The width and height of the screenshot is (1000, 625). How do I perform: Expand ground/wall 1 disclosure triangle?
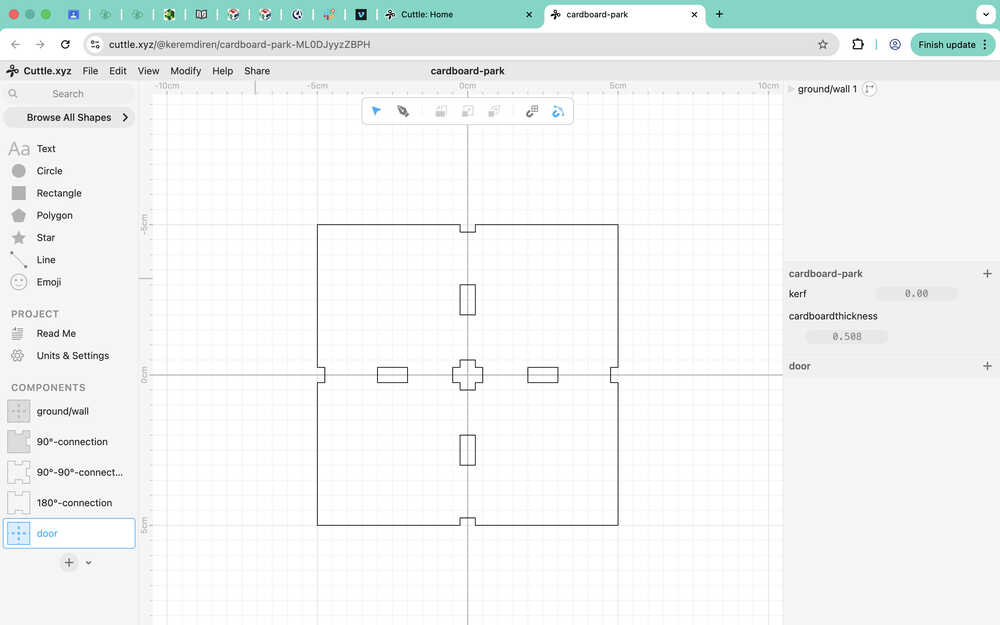(791, 89)
